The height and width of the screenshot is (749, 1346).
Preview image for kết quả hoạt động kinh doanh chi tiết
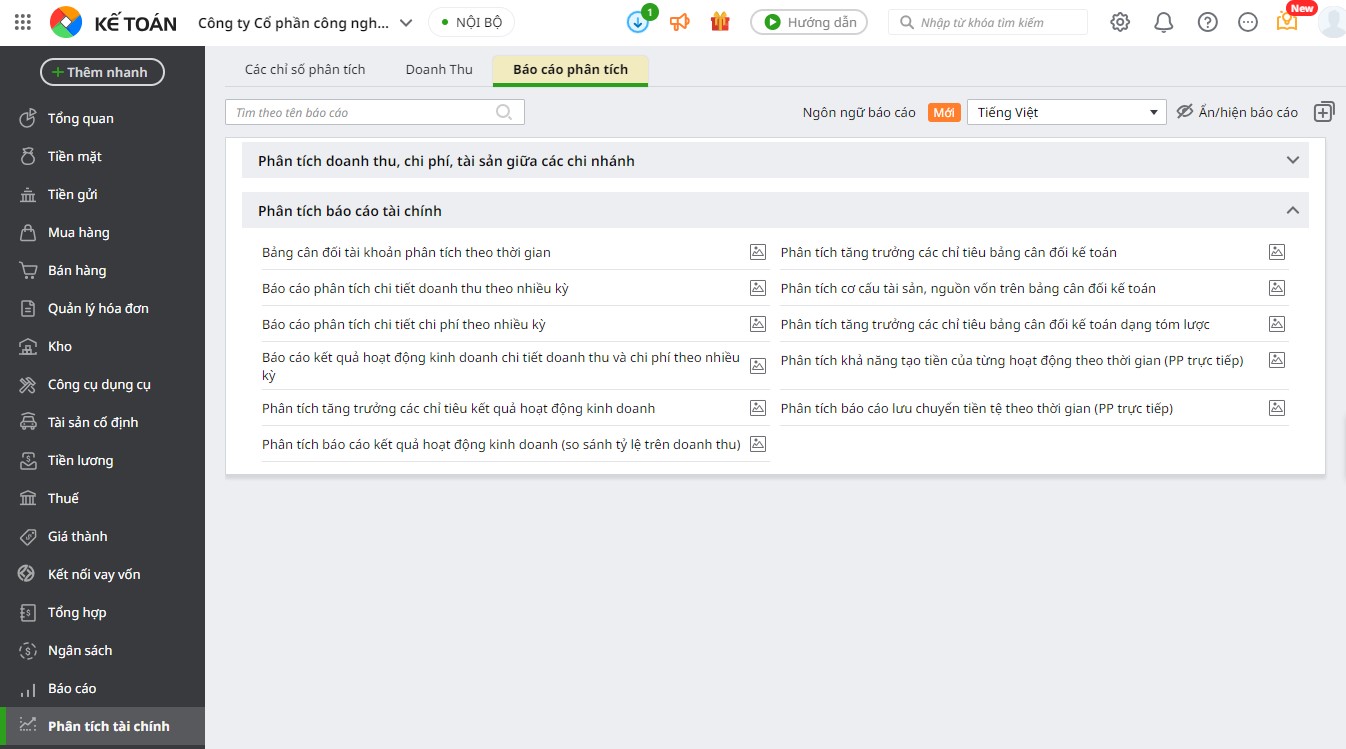pyautogui.click(x=758, y=366)
